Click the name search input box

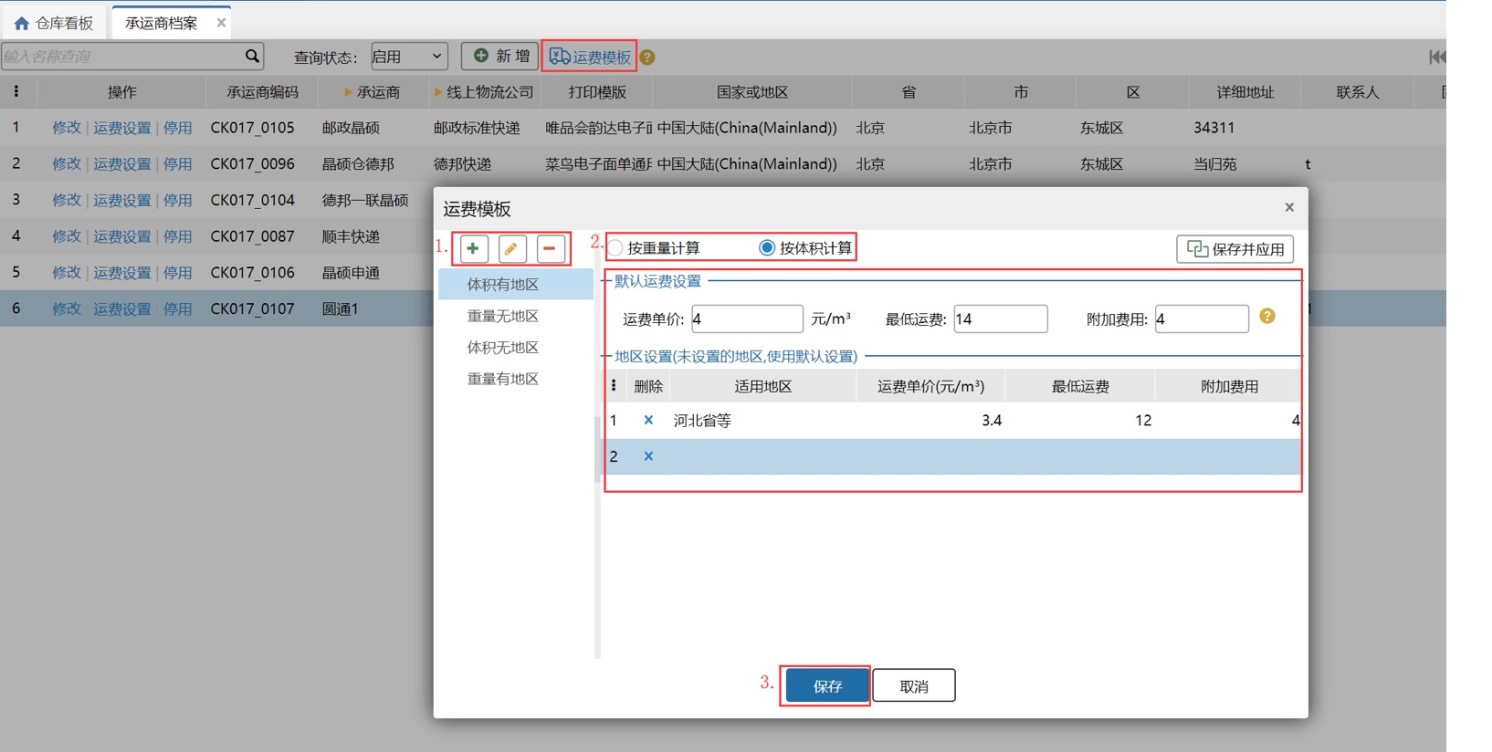(122, 56)
